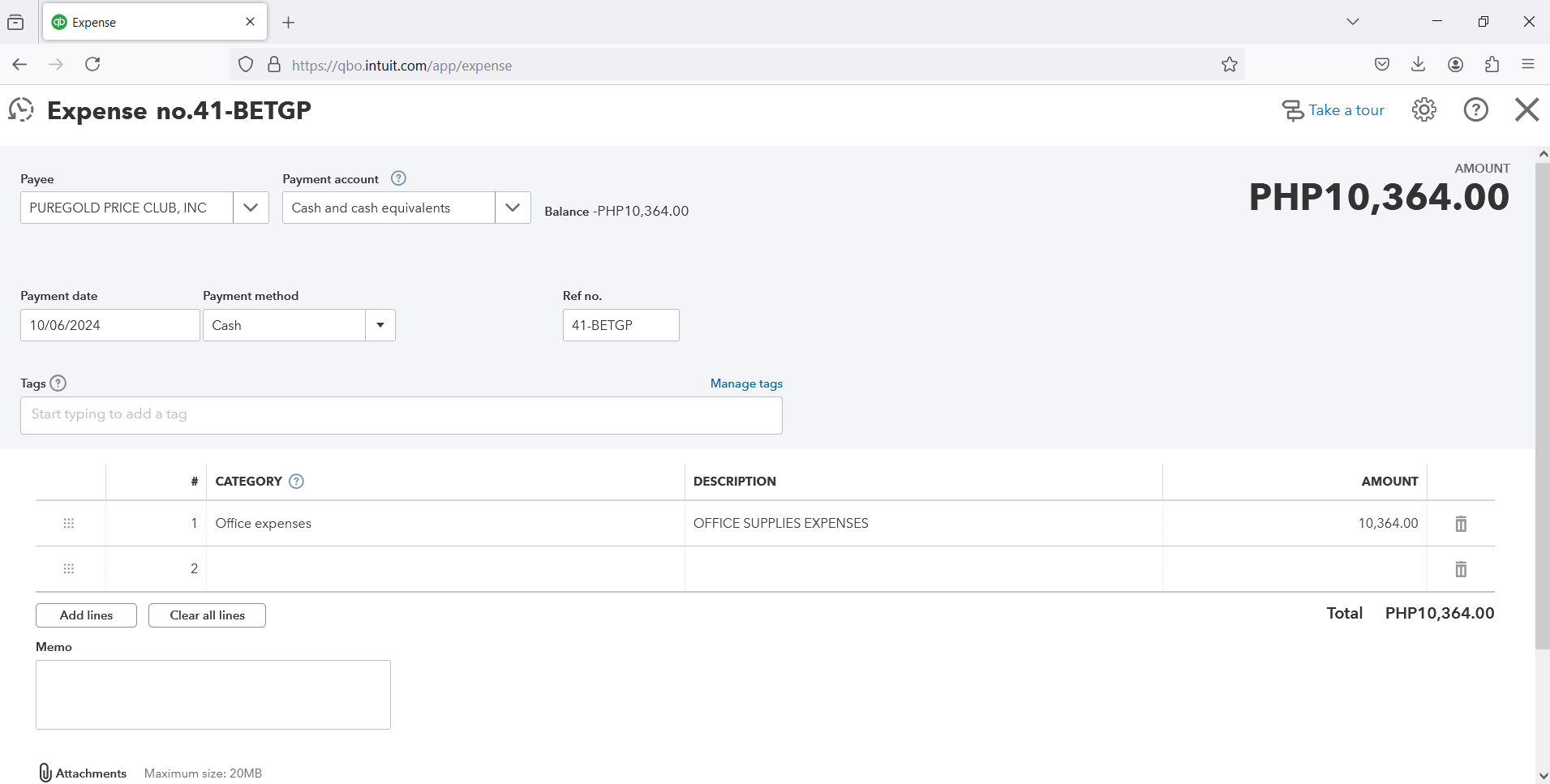1550x784 pixels.
Task: Click the Payment method Cash field
Action: coord(284,325)
